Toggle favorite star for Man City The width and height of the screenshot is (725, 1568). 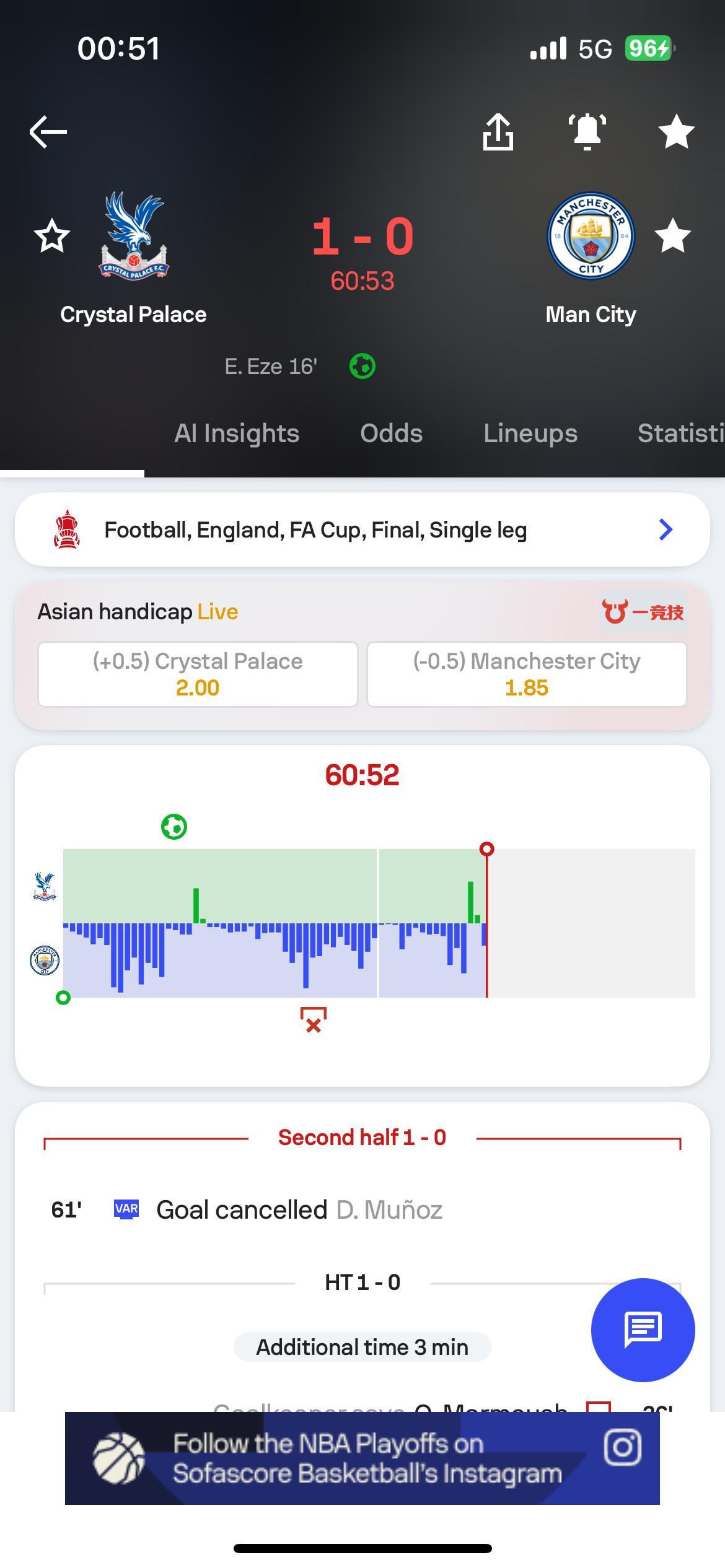[x=673, y=236]
